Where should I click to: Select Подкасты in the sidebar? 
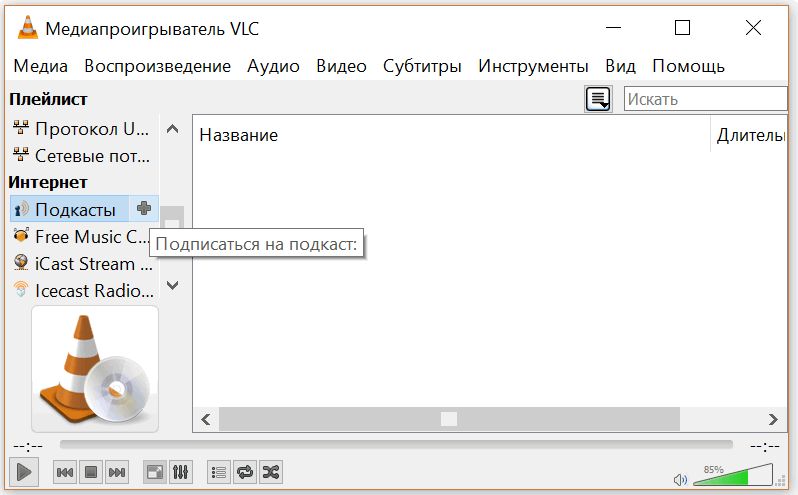75,210
